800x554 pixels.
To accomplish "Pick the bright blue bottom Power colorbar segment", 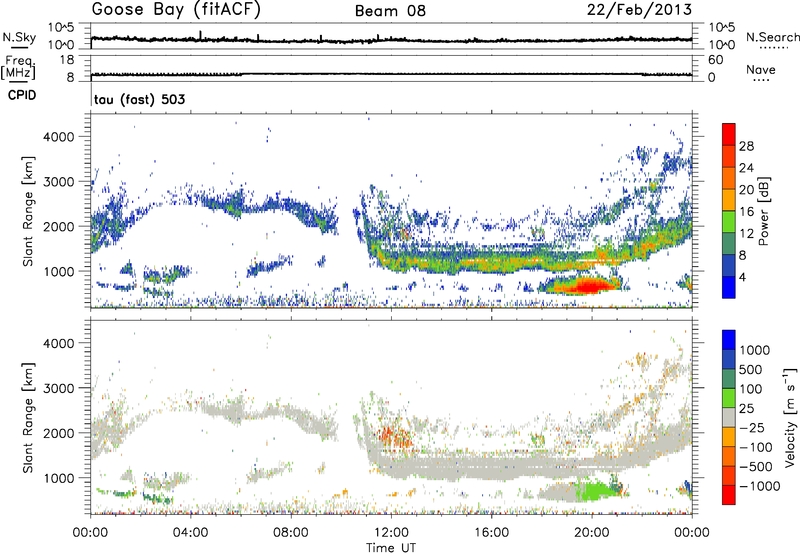I will pyautogui.click(x=729, y=287).
